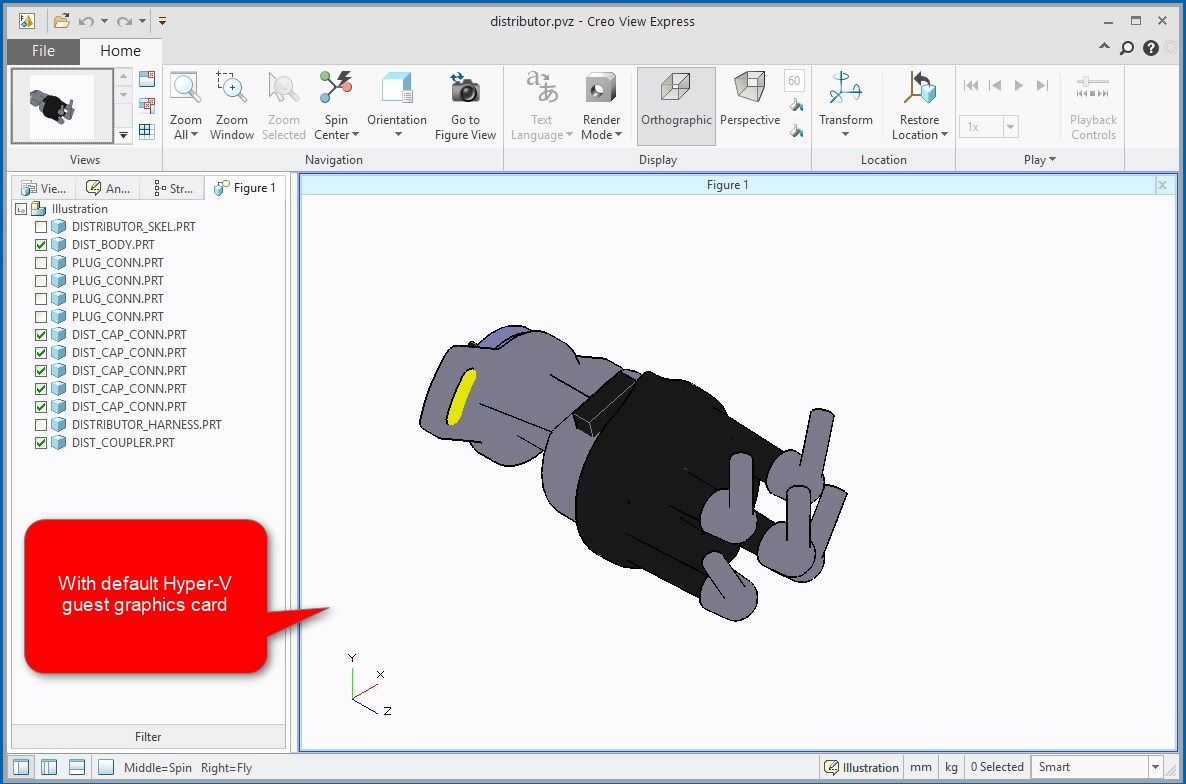Open the Redo history dropdown arrow
The image size is (1186, 784).
142,22
